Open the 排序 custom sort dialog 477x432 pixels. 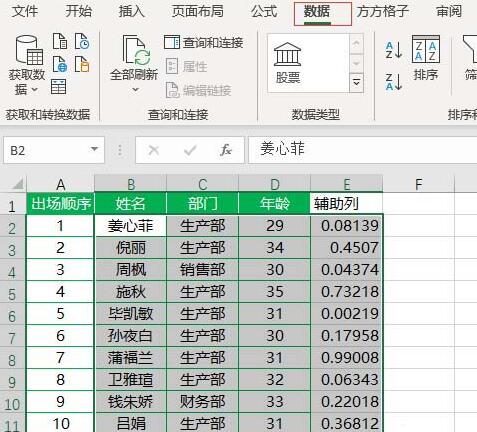pos(426,58)
